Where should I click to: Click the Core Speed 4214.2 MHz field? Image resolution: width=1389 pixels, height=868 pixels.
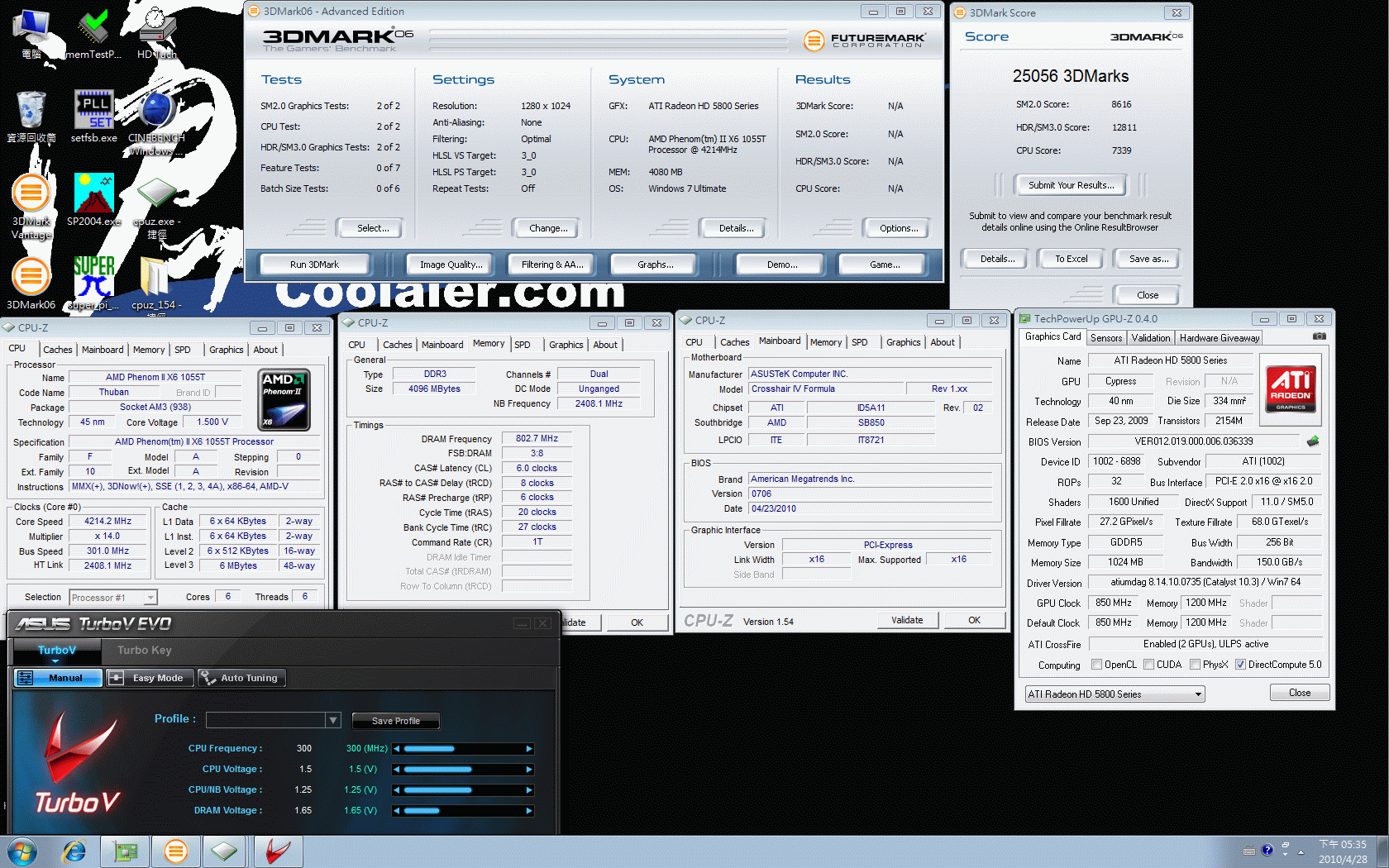click(x=107, y=522)
